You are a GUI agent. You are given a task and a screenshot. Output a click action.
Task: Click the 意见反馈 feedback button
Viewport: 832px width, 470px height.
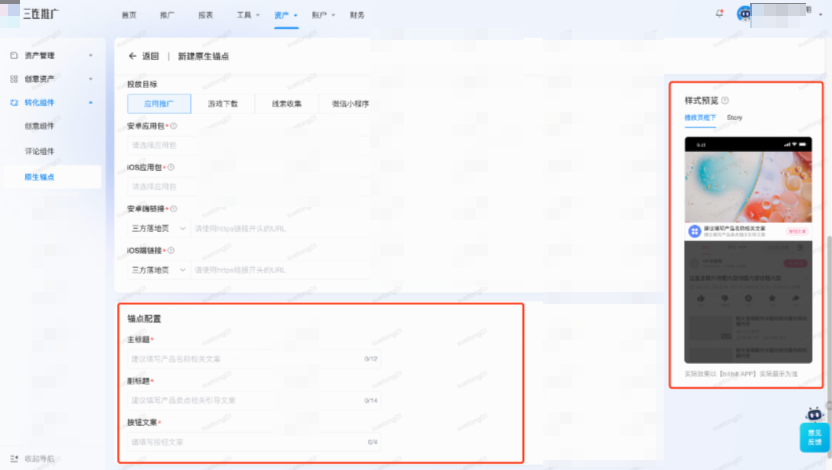(x=814, y=437)
